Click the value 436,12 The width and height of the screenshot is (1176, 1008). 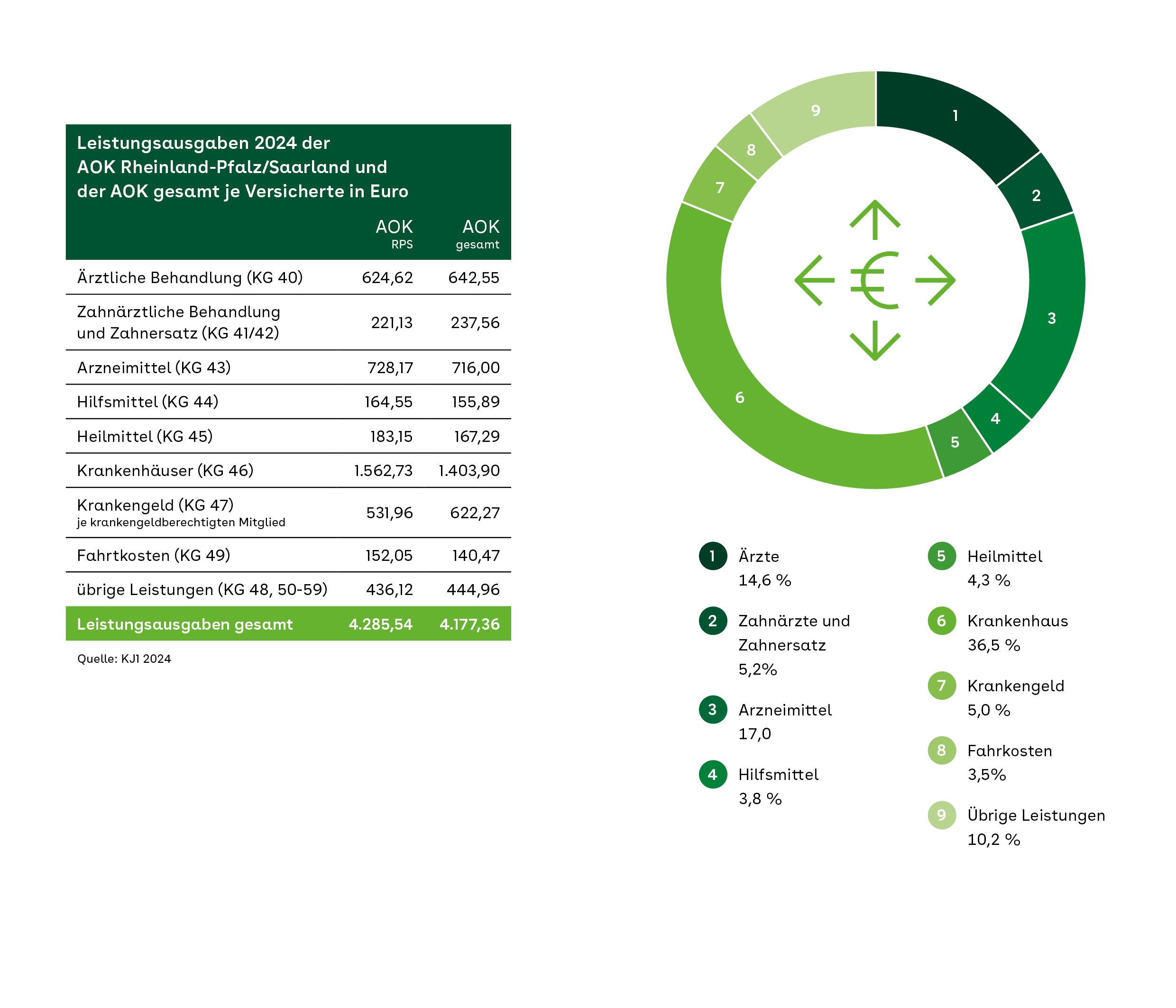(389, 590)
